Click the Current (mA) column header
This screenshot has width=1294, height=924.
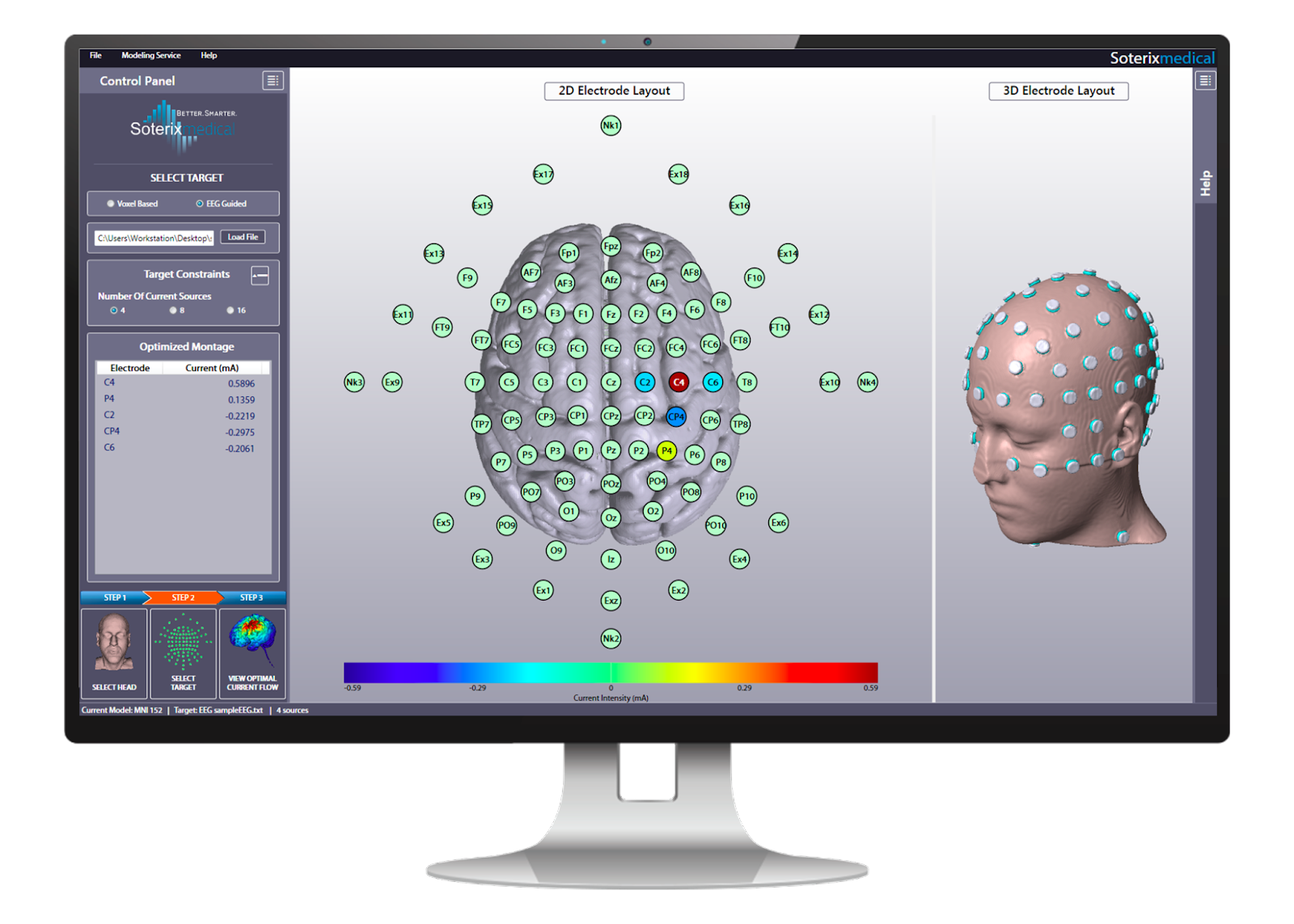212,368
